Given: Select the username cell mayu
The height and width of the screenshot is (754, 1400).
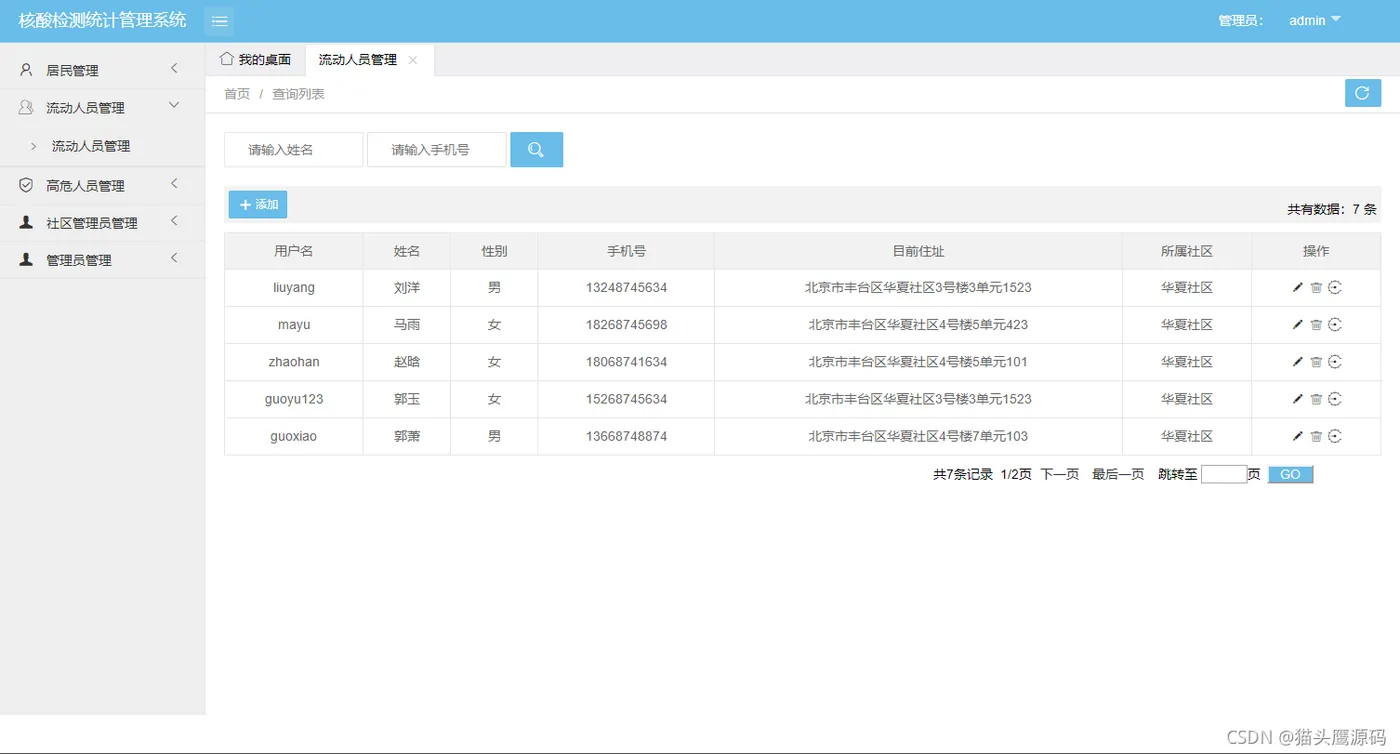Looking at the screenshot, I should (x=294, y=325).
